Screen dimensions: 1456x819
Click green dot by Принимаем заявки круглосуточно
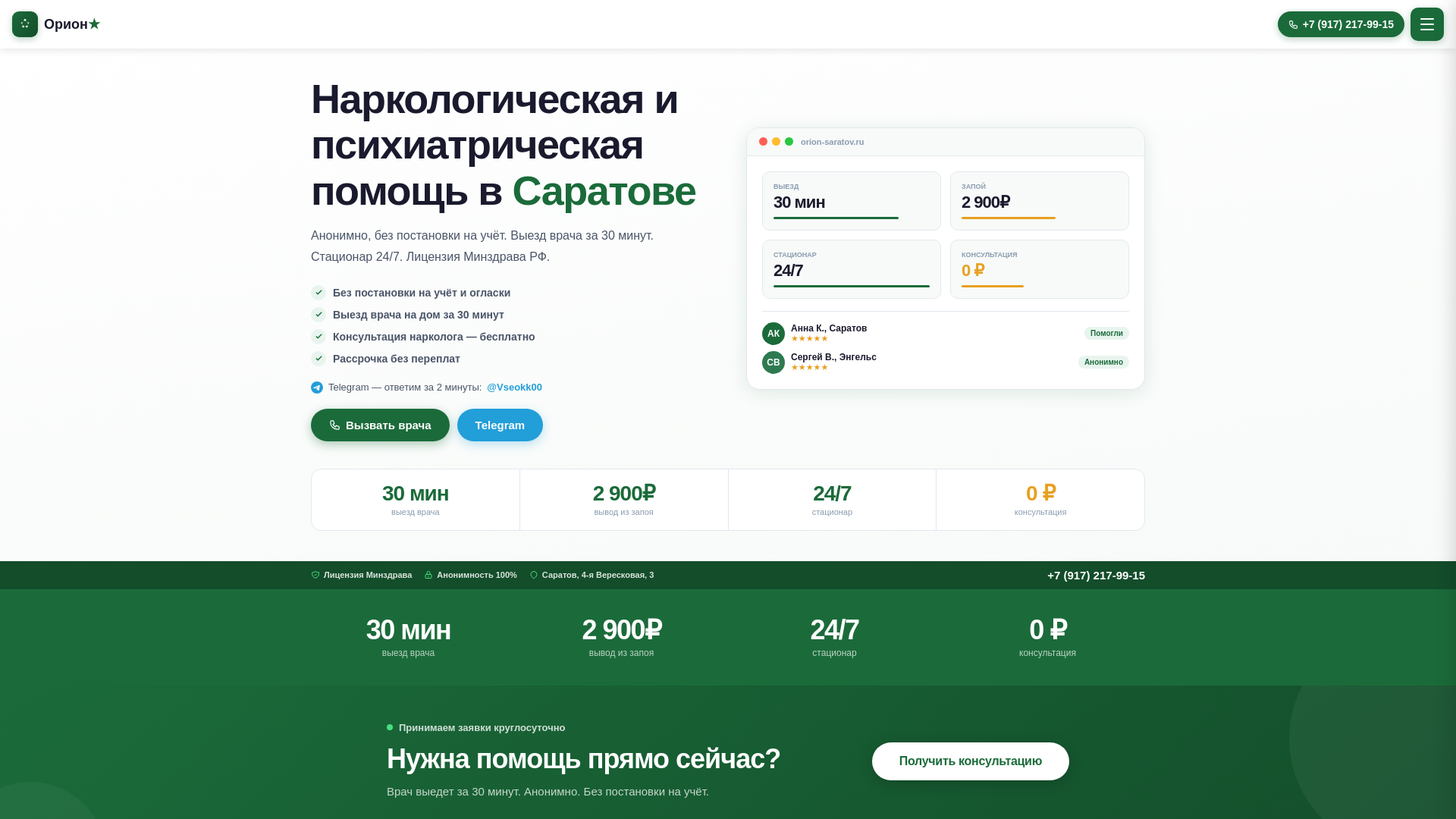point(390,728)
